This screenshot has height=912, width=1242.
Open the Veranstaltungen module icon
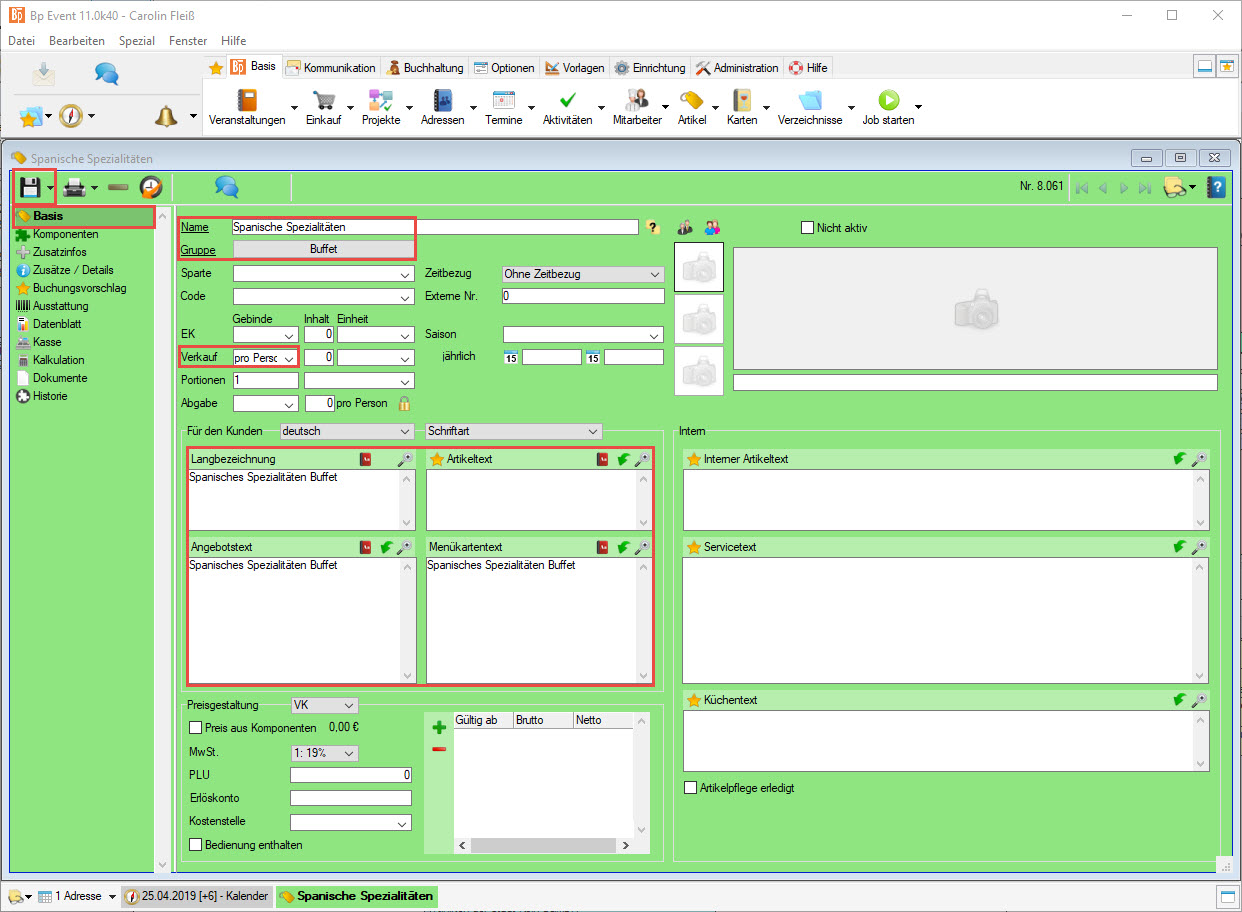pos(247,101)
